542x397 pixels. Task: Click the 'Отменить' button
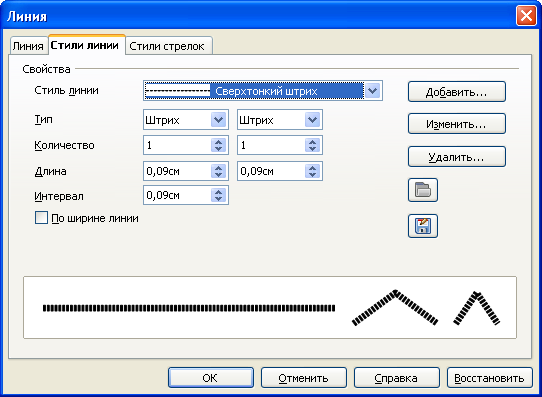tap(304, 378)
